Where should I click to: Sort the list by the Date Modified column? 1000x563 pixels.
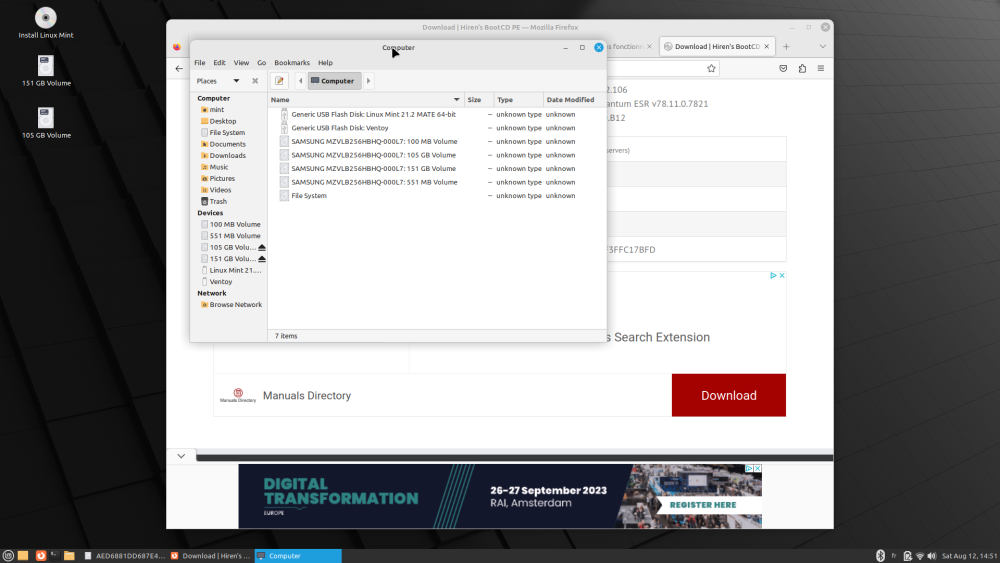pos(573,99)
